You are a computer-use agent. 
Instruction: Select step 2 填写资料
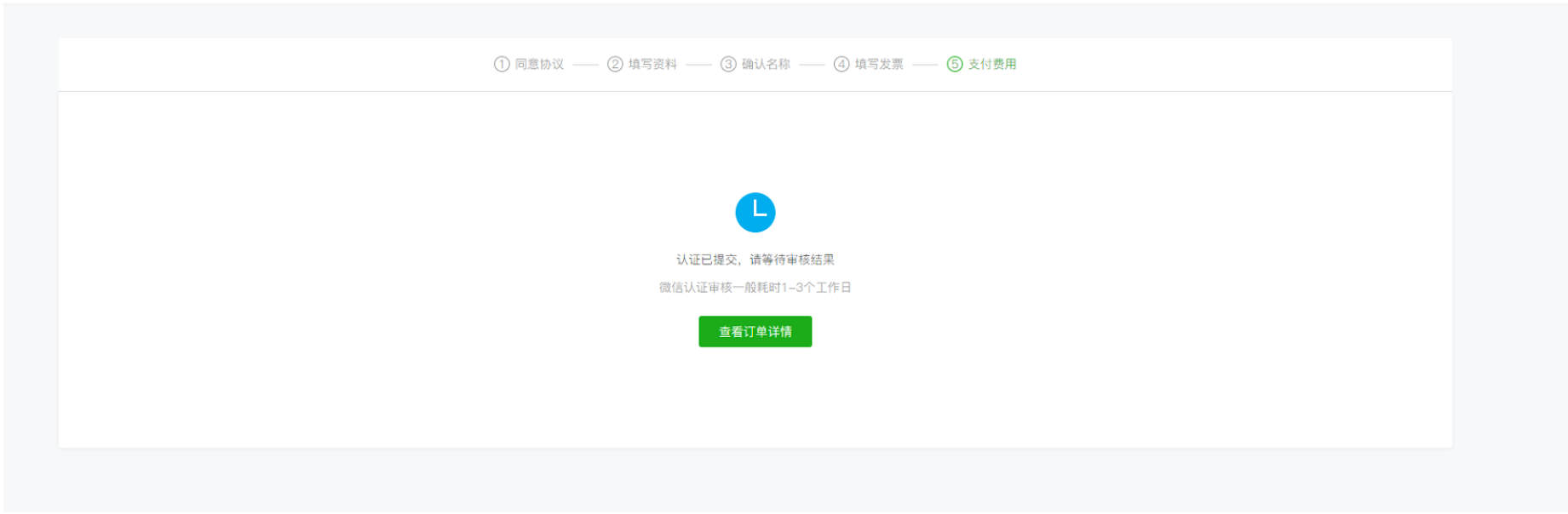(x=642, y=64)
